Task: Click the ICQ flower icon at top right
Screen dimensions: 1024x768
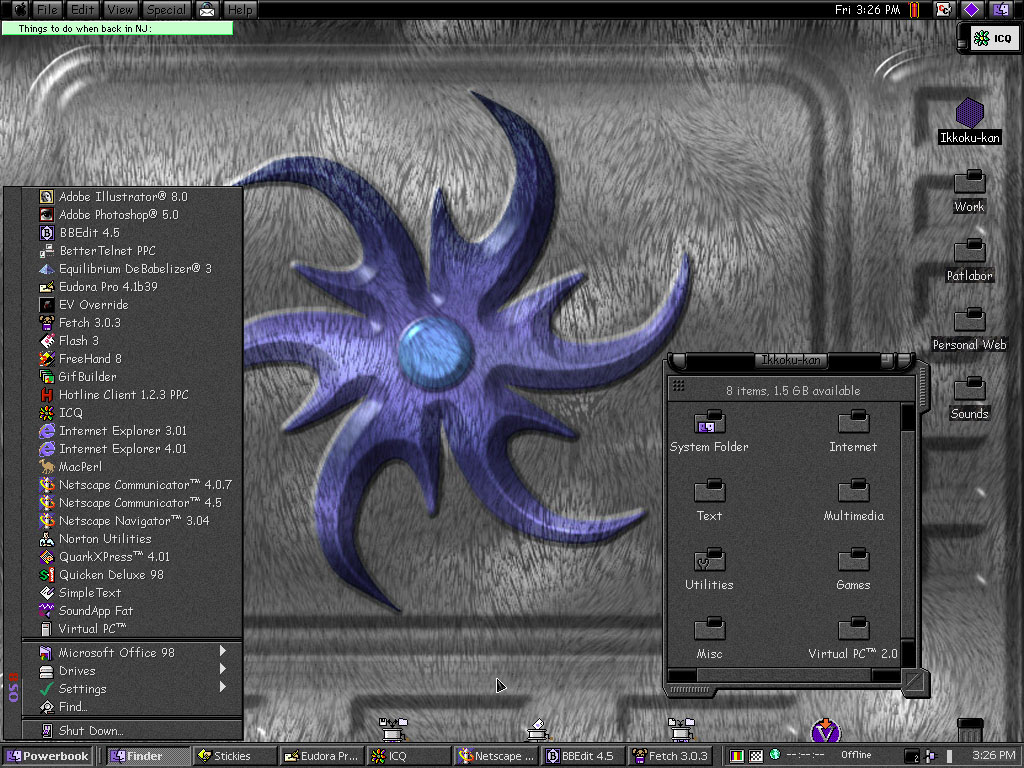Action: click(983, 39)
